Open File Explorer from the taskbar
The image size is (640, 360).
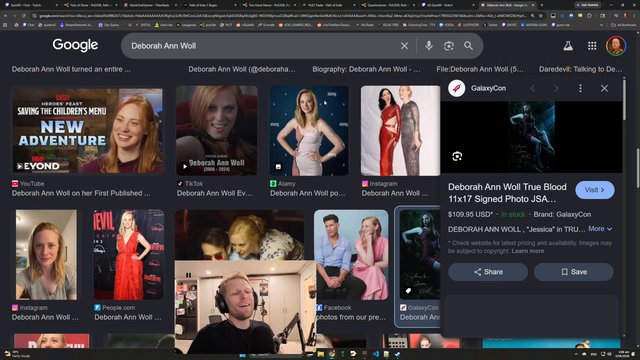point(321,354)
